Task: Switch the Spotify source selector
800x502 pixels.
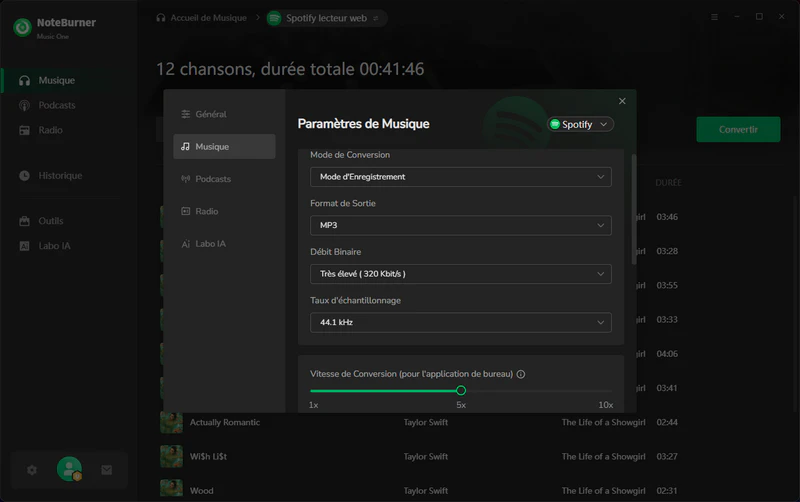Action: pyautogui.click(x=580, y=125)
